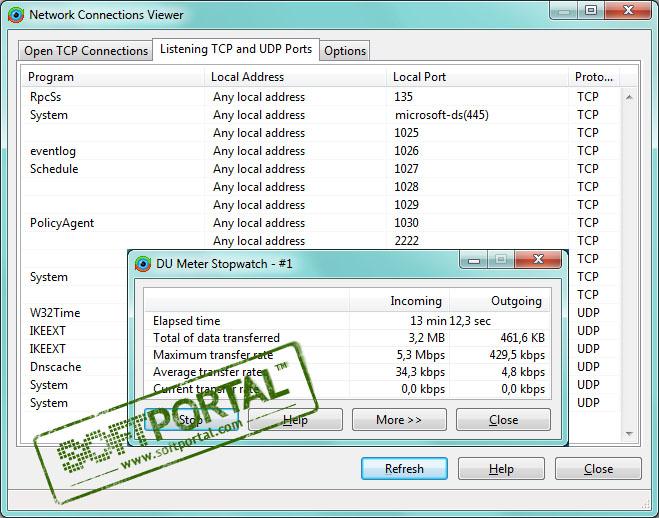Click the window resize grip corner
Viewport: 659px width, 518px height.
click(645, 503)
